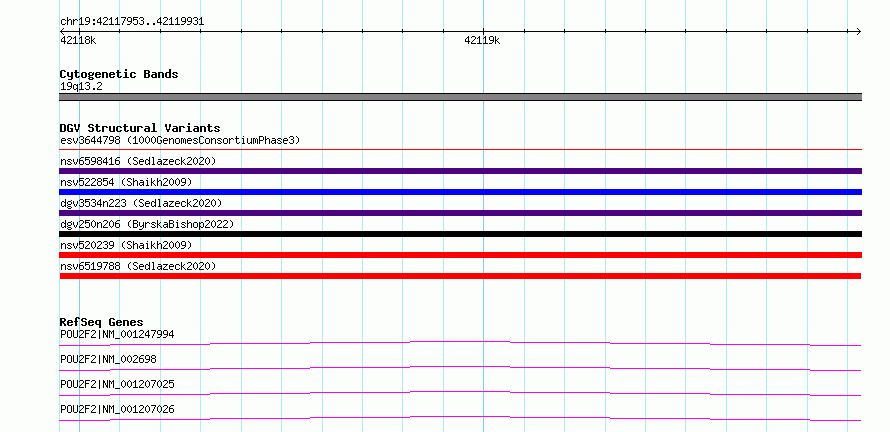Screen dimensions: 890x432
Task: Click the right arrowhead of the coordinate ruler
Action: point(859,32)
